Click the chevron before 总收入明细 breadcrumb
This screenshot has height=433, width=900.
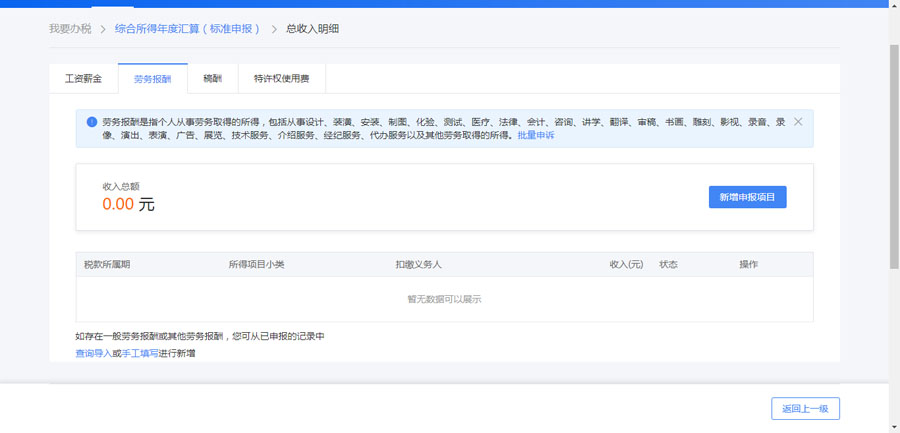click(274, 29)
